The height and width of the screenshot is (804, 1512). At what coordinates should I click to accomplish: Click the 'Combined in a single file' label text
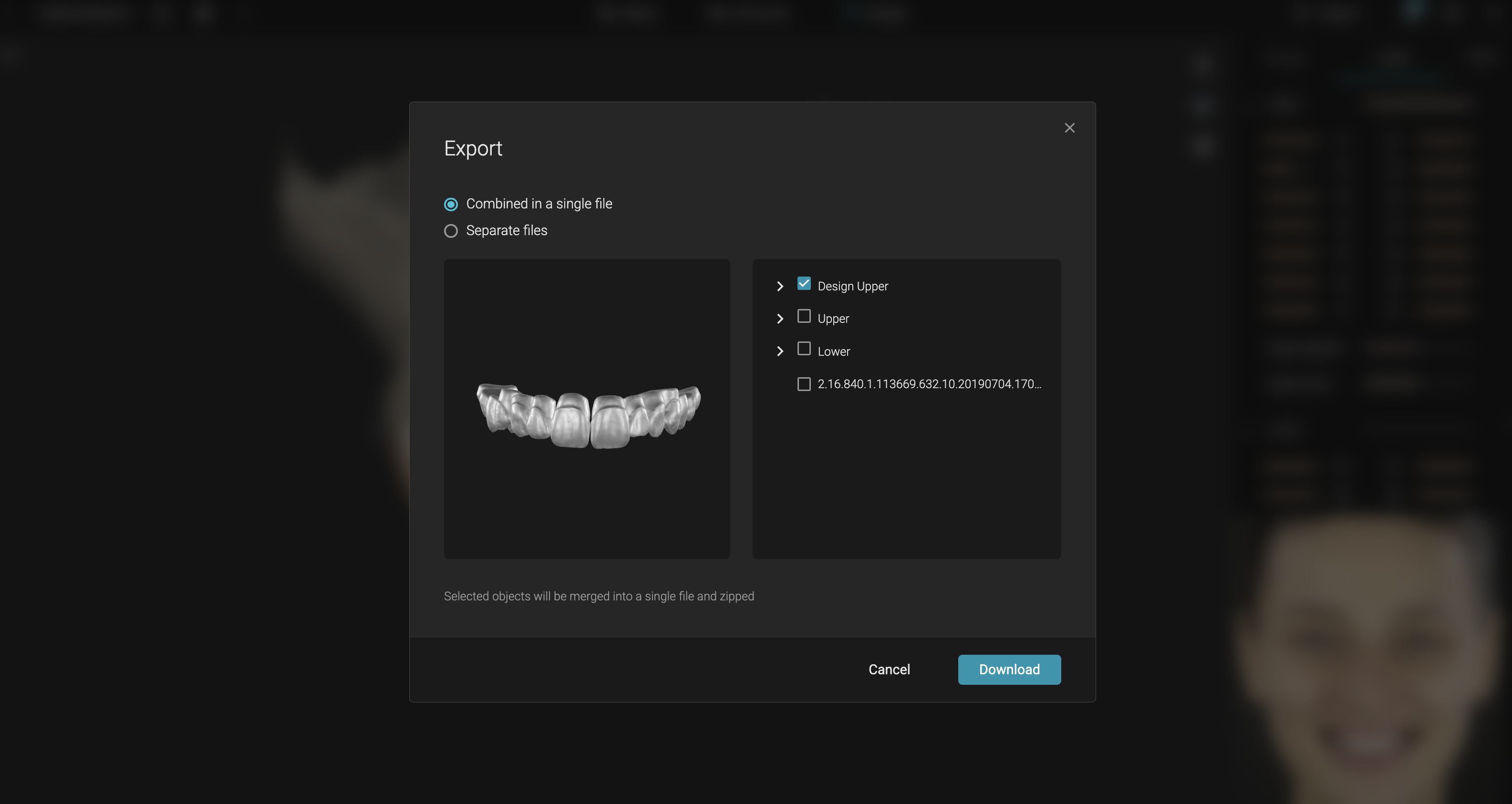538,204
